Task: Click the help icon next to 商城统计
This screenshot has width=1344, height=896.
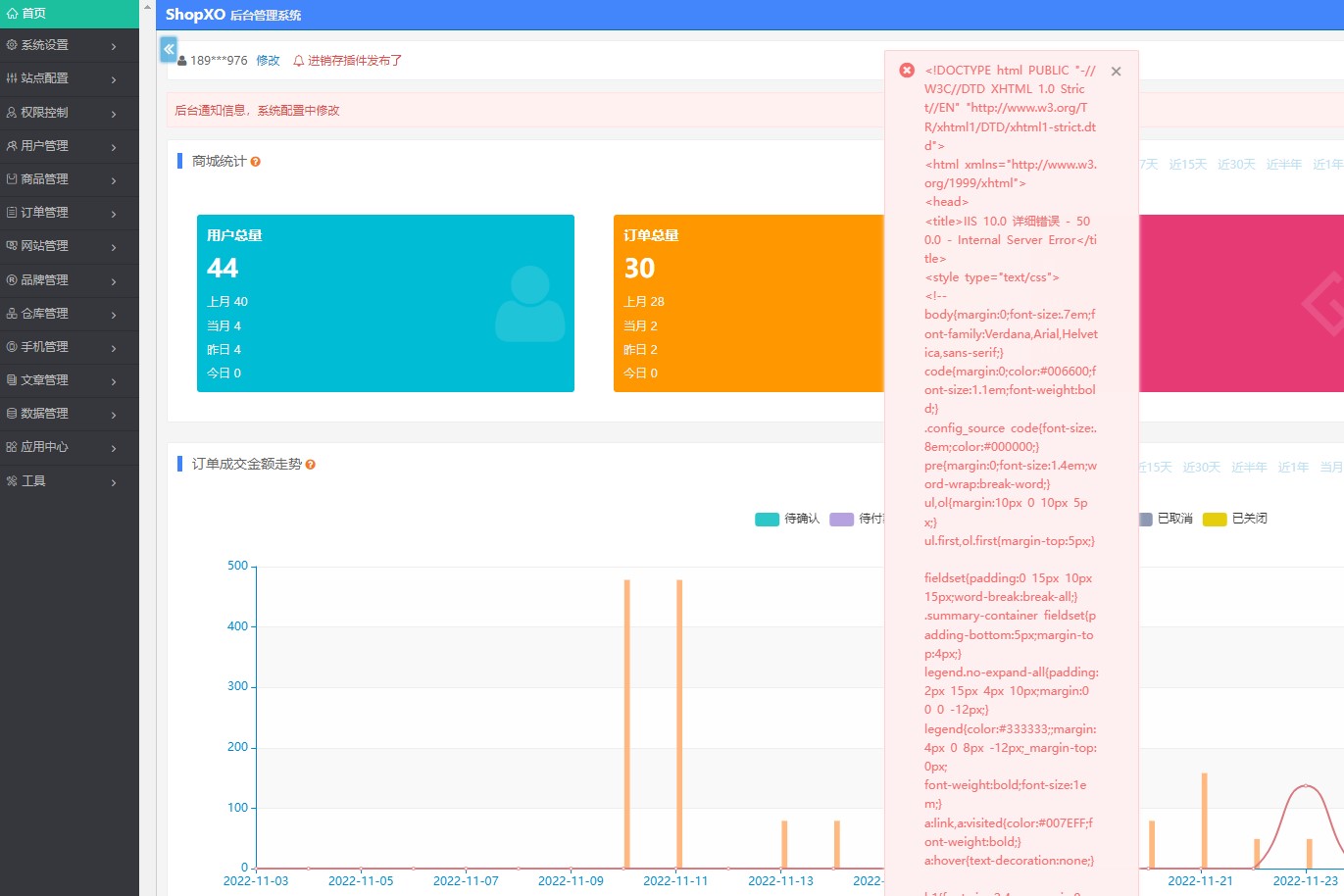Action: point(256,162)
